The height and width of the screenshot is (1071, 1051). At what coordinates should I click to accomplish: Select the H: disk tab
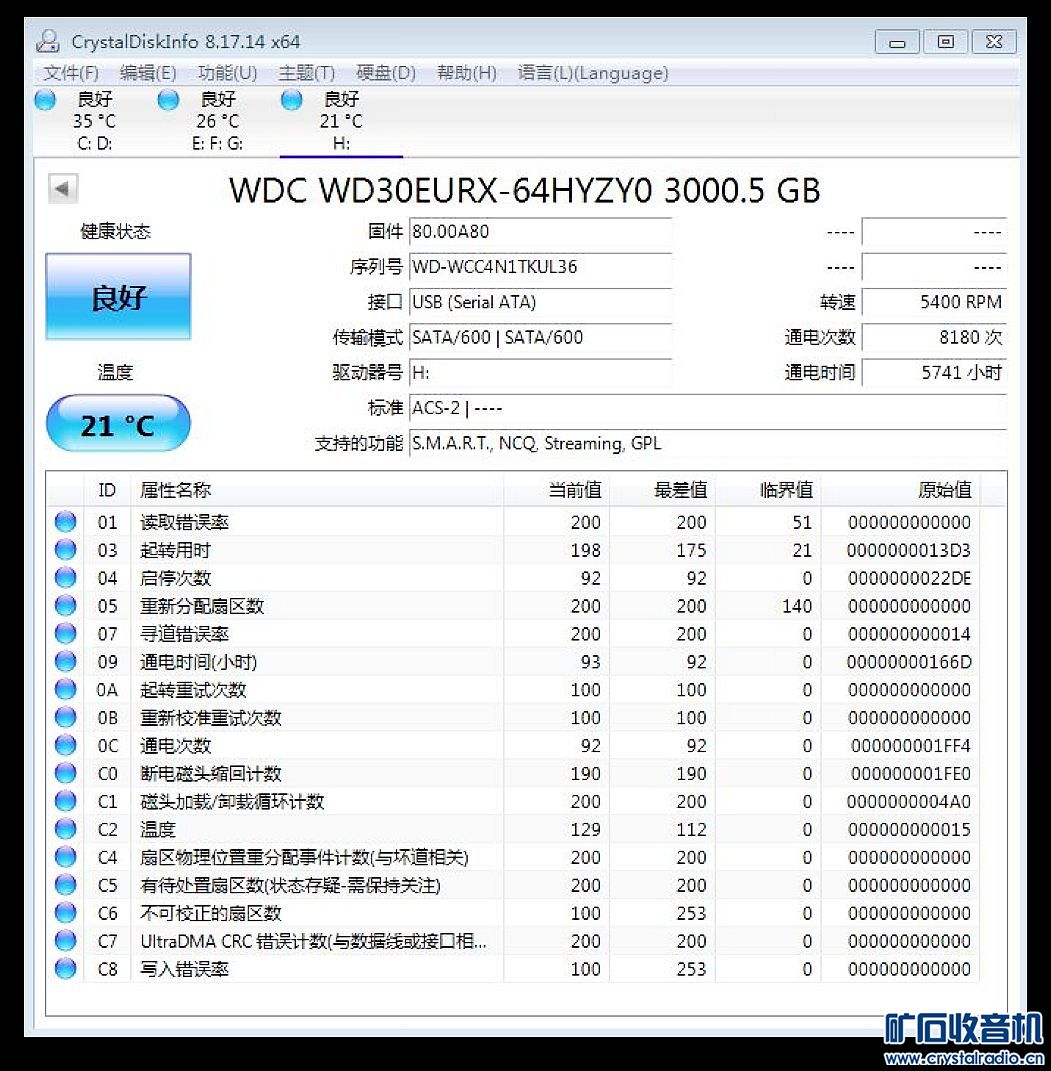tap(341, 121)
